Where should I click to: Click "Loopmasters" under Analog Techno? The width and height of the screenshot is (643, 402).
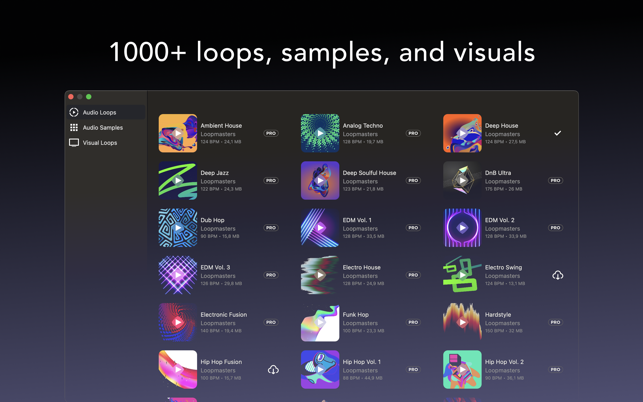click(x=360, y=134)
